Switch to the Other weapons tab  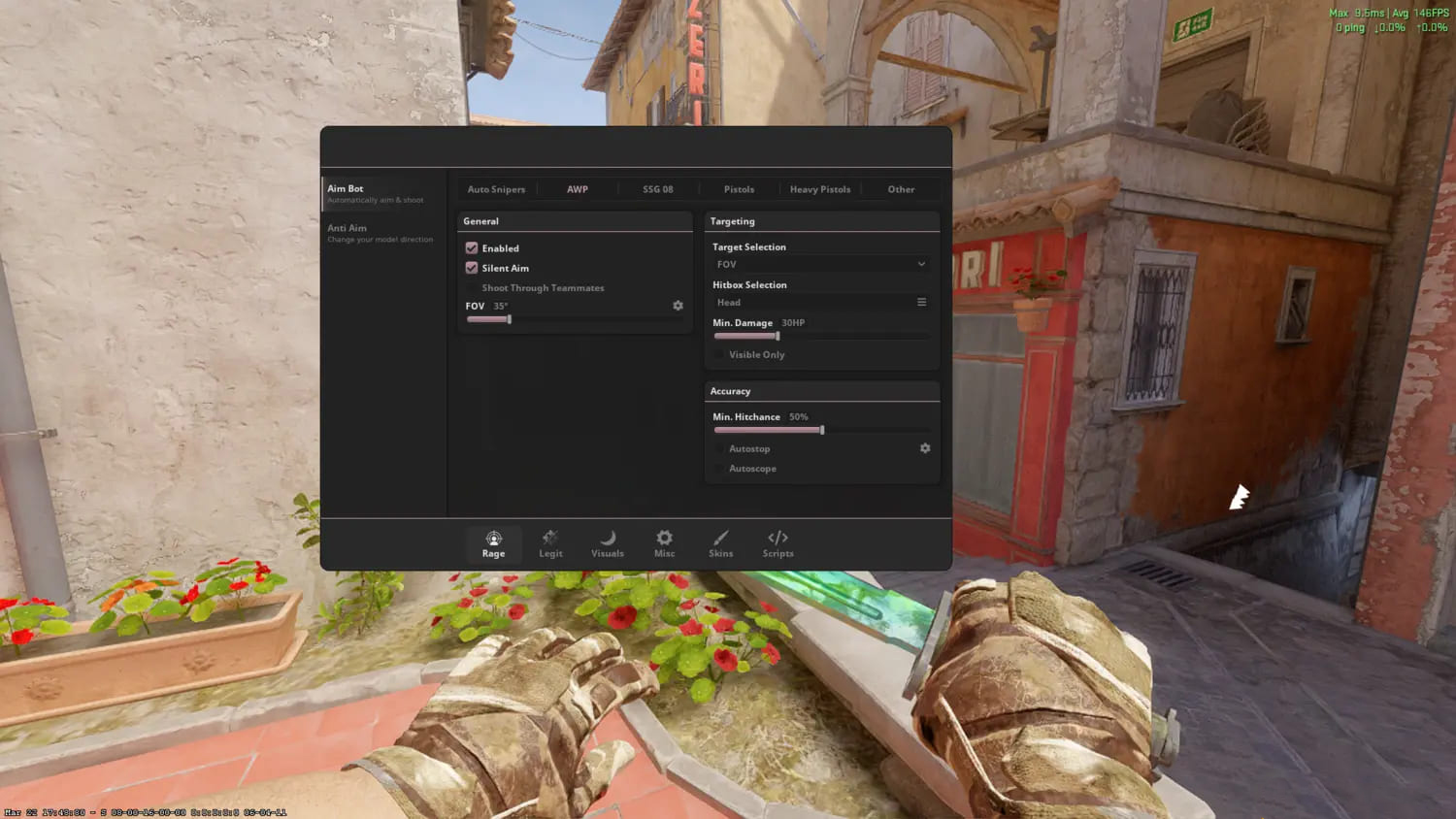click(x=901, y=189)
